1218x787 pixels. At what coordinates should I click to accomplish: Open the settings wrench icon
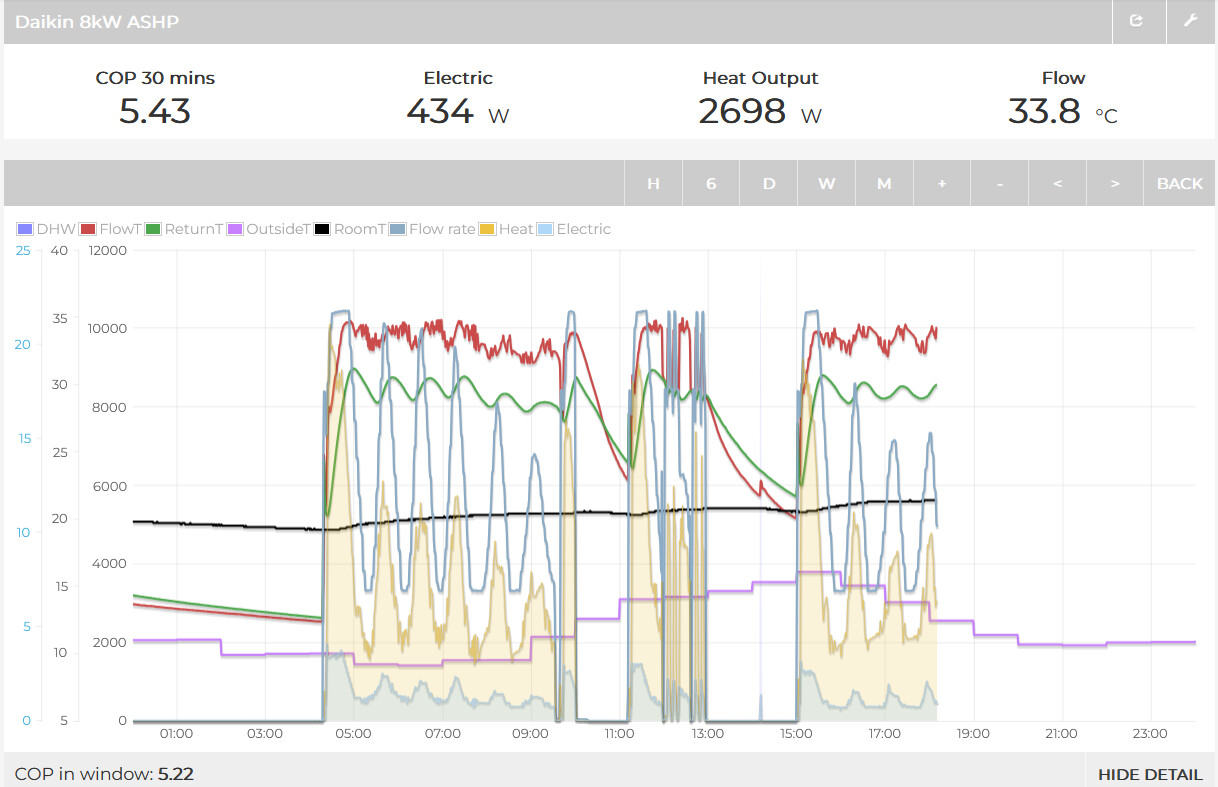click(1190, 21)
